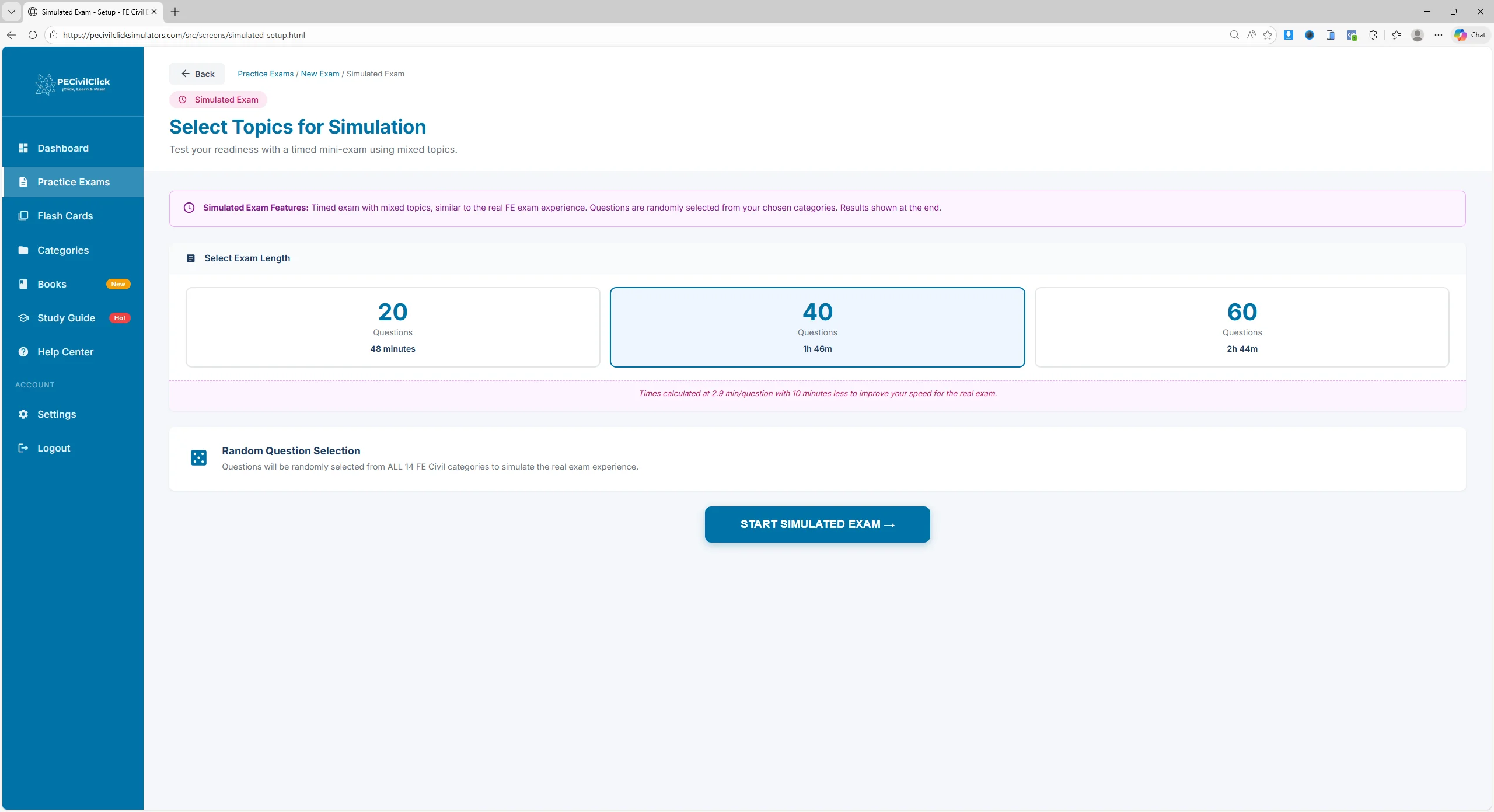This screenshot has width=1494, height=812.
Task: Select Flash Cards in the sidebar
Action: pyautogui.click(x=64, y=216)
